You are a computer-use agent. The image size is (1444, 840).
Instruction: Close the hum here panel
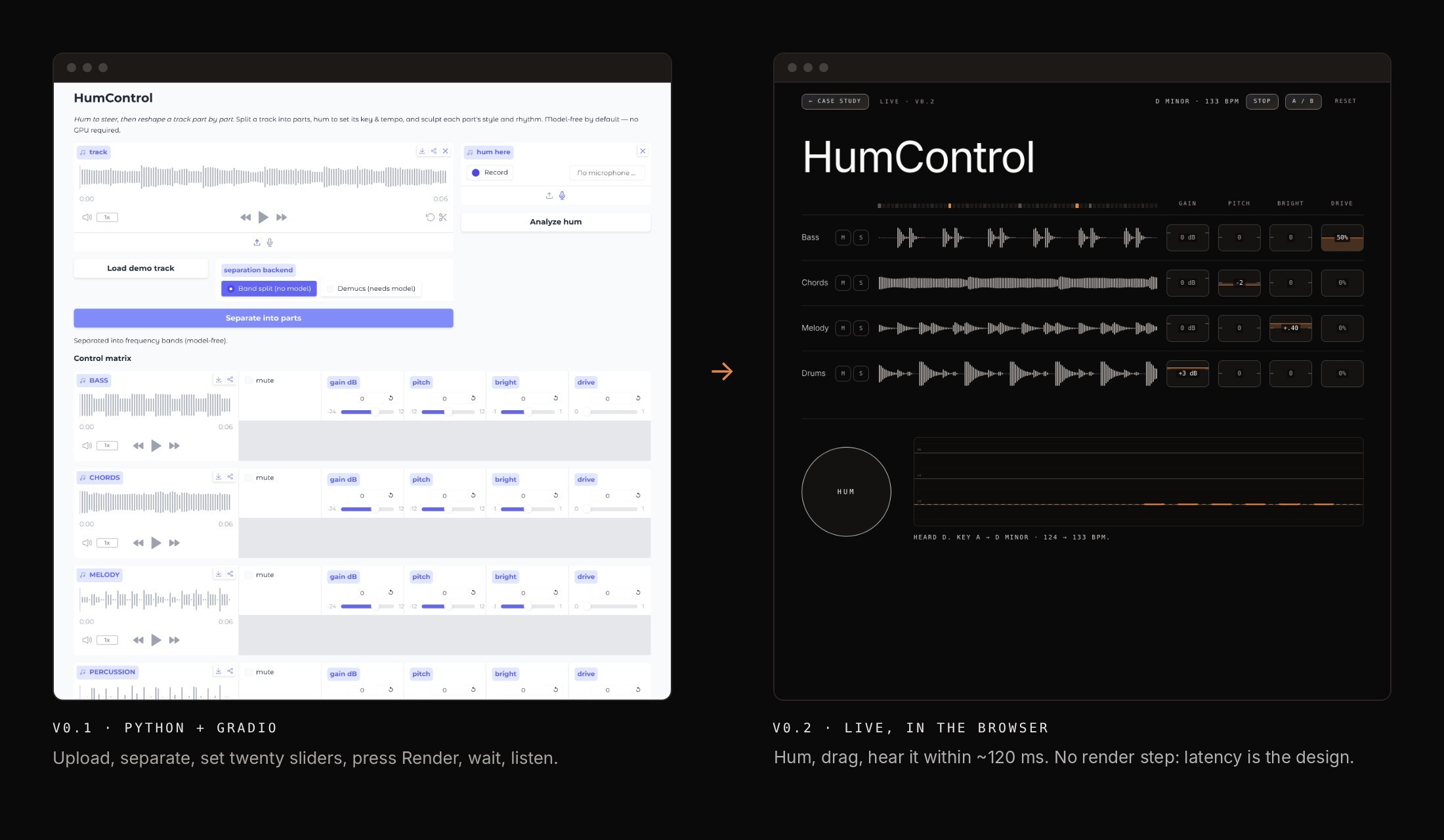pos(643,151)
